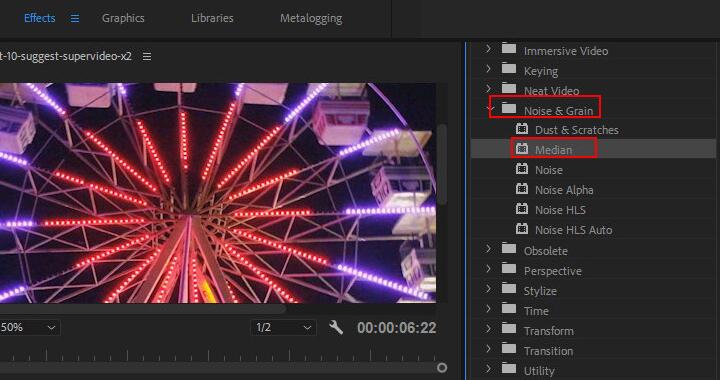Click the 00:00:06:22 duration timecode
Screen dimensions: 720x380
pyautogui.click(x=397, y=328)
